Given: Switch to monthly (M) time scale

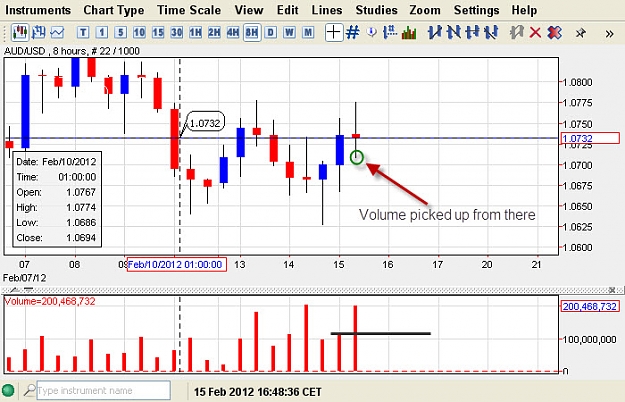Looking at the screenshot, I should point(308,32).
